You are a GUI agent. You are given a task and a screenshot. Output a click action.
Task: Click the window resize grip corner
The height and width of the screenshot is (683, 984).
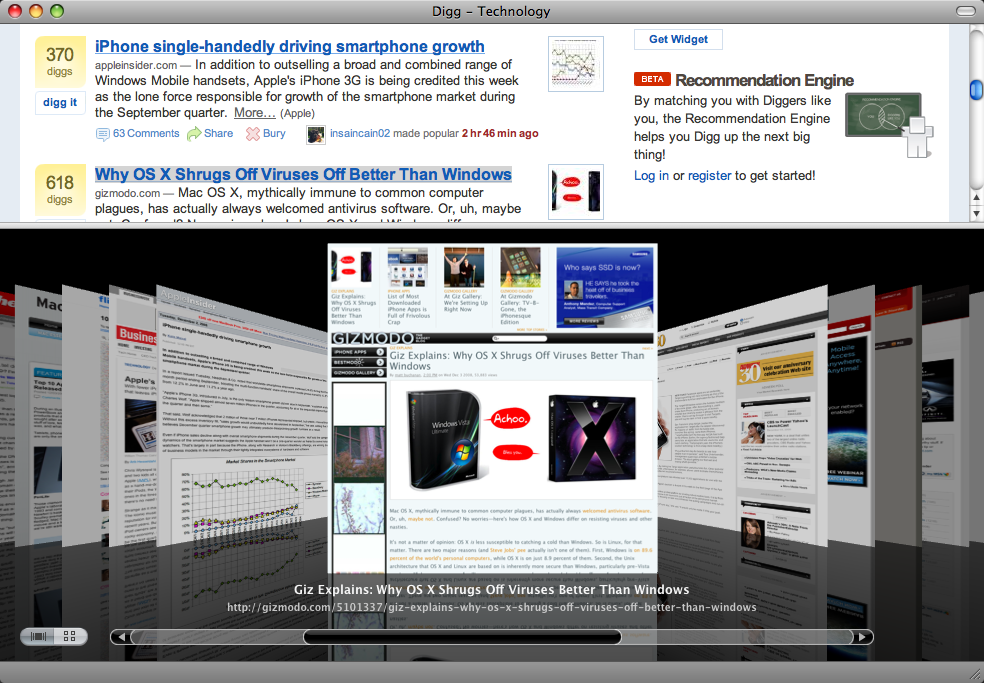[975, 674]
